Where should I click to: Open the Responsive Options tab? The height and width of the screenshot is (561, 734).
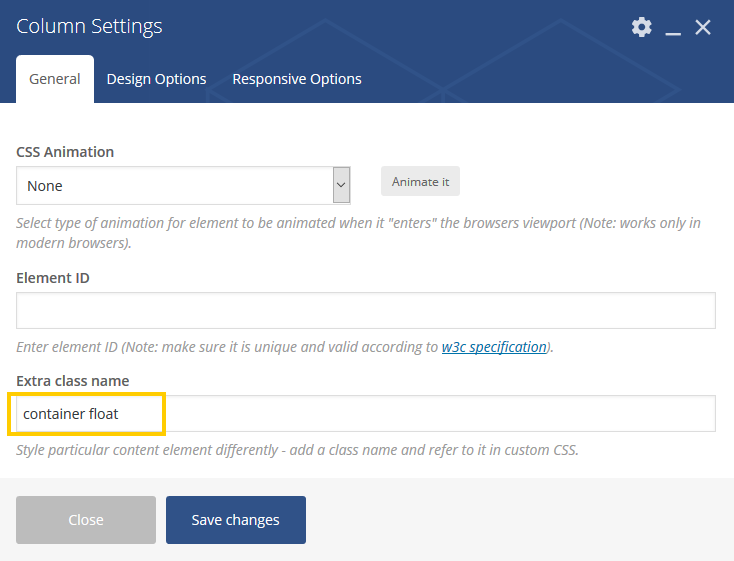297,79
